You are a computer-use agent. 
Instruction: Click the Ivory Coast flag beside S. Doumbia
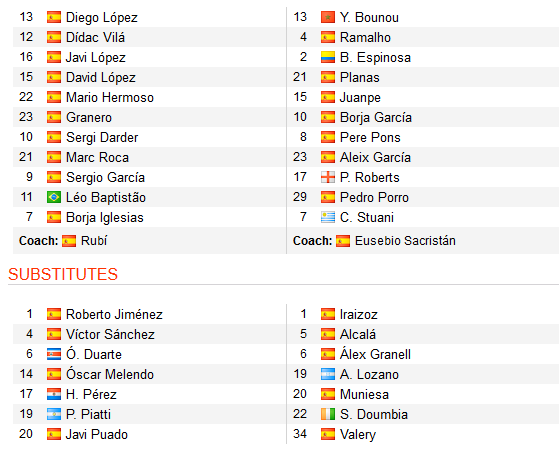[x=328, y=414]
